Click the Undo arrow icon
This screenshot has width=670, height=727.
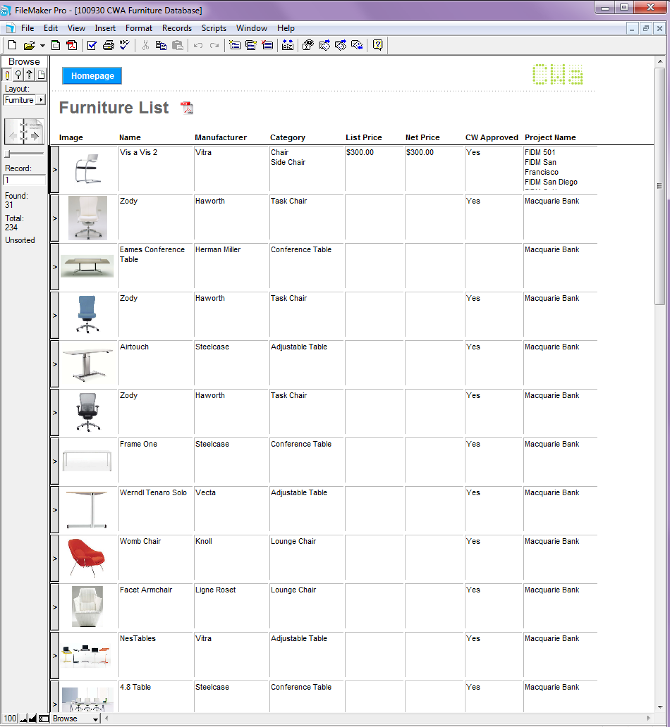pyautogui.click(x=198, y=45)
